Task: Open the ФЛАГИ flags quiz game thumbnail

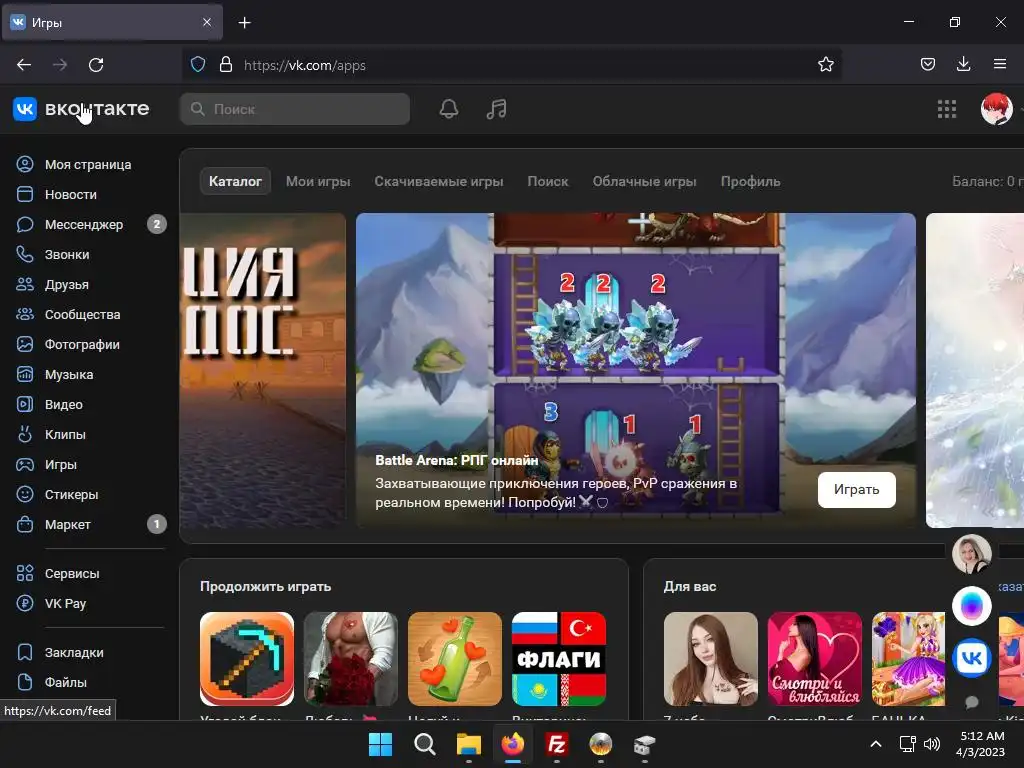Action: (558, 659)
